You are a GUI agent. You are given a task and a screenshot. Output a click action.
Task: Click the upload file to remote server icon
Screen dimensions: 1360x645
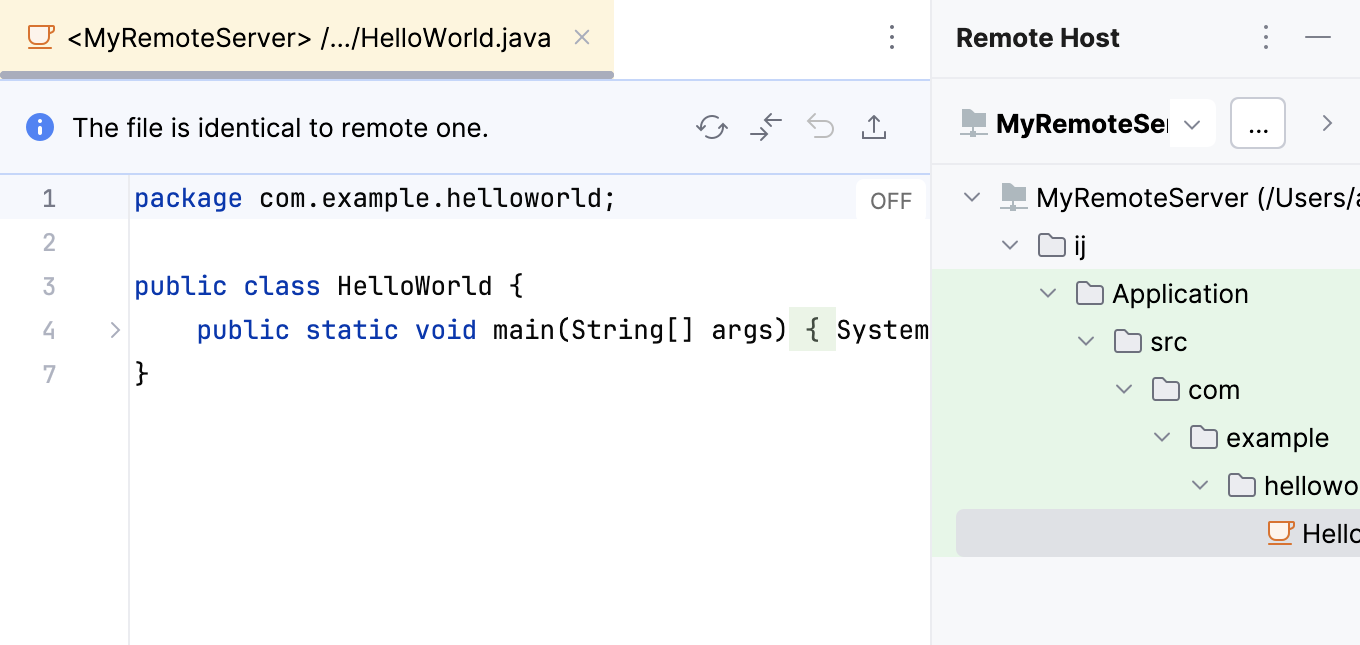[x=874, y=127]
